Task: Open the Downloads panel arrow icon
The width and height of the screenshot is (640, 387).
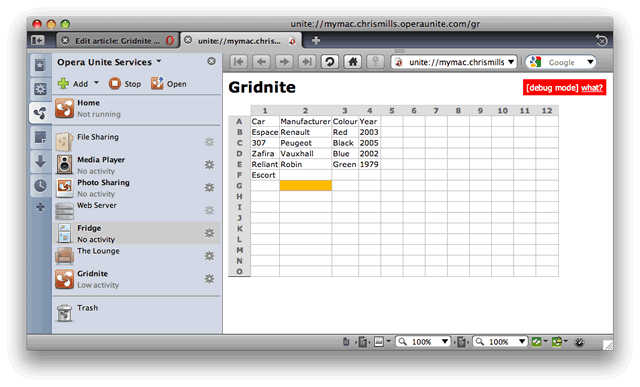Action: [x=40, y=161]
